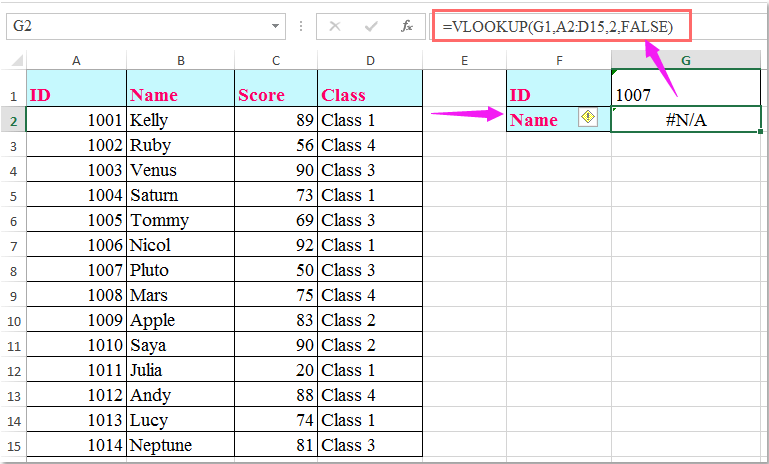Click the Enter checkmark formula bar icon
This screenshot has height=464, width=769.
[x=370, y=25]
